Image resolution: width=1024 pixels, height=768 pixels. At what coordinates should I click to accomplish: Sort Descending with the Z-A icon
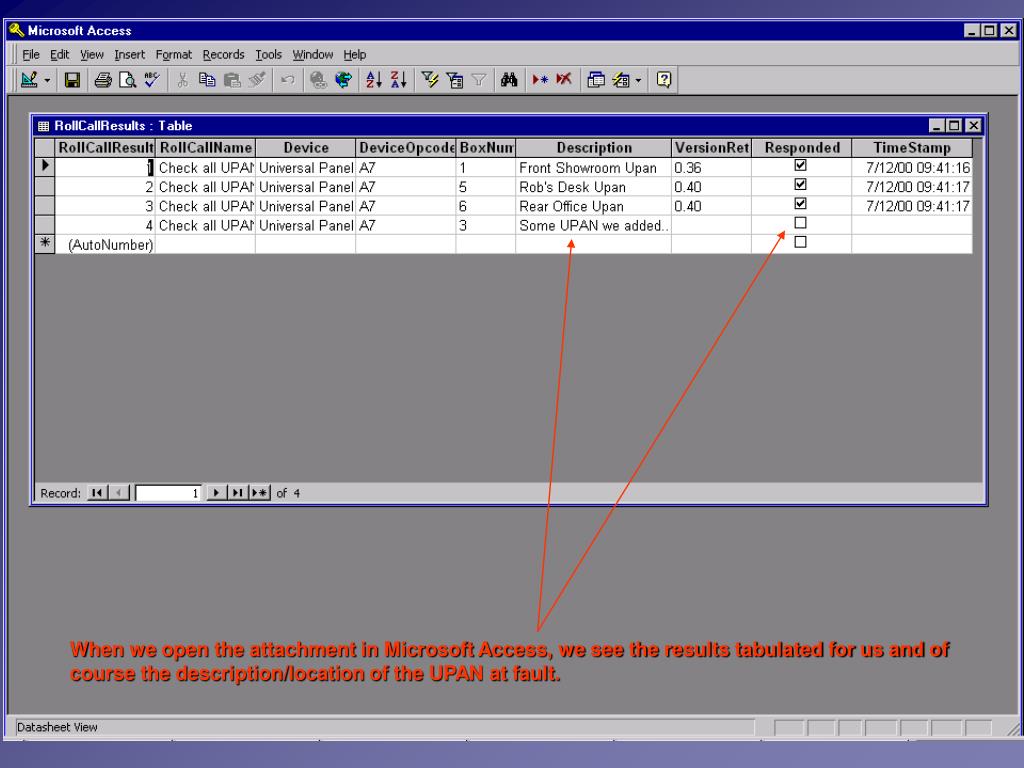[398, 80]
